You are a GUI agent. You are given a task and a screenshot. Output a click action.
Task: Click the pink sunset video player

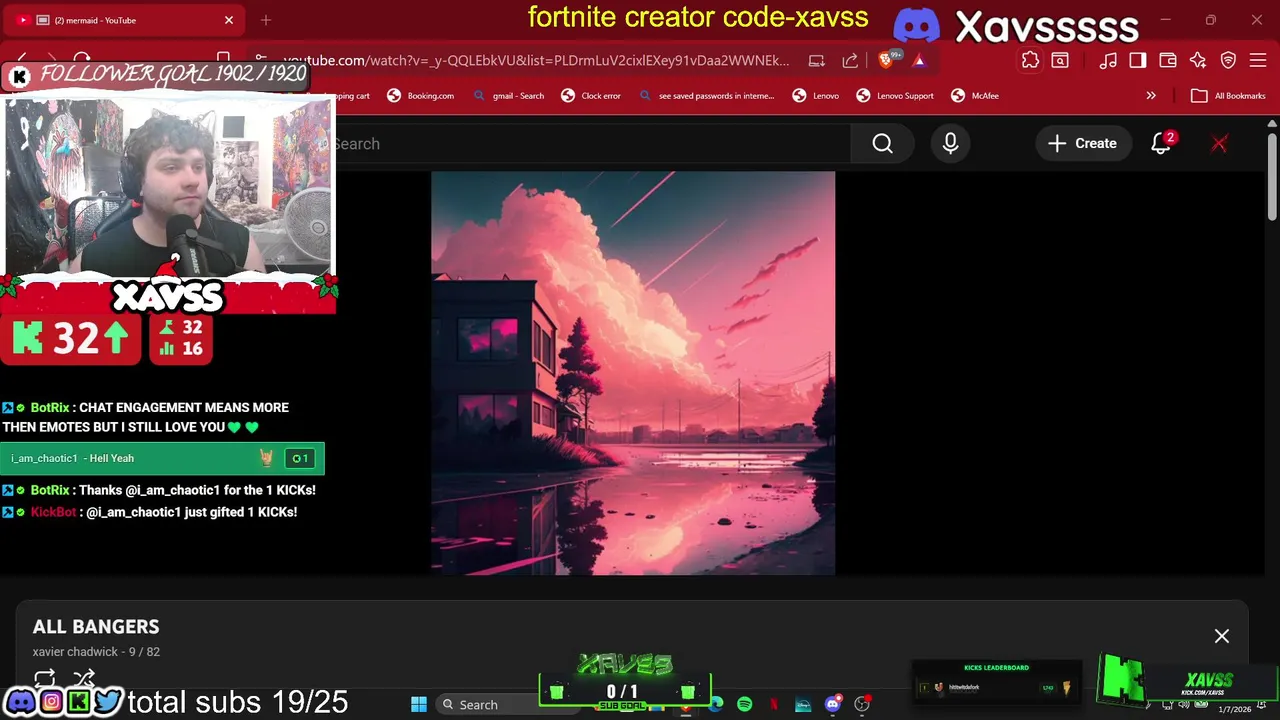pos(633,373)
